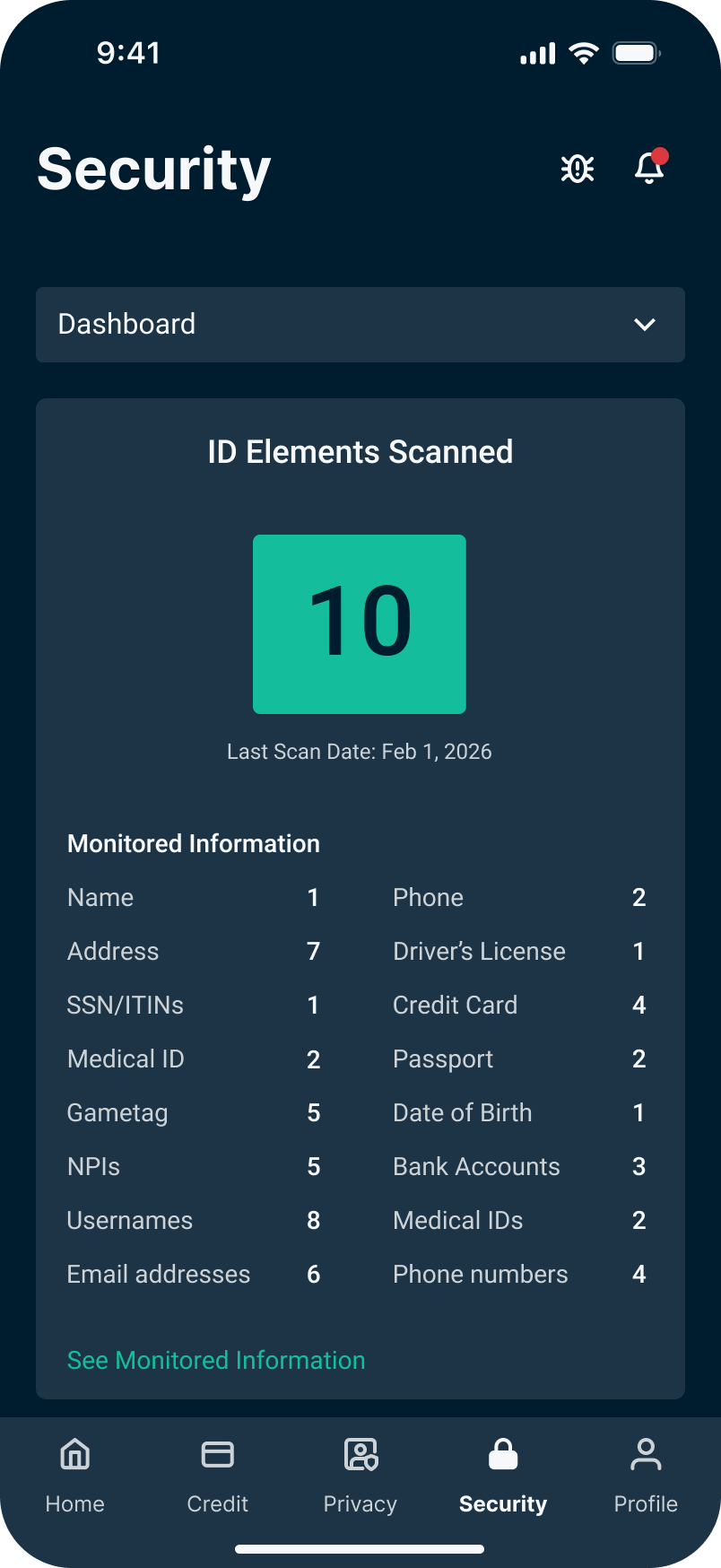This screenshot has height=1568, width=721.
Task: Switch to the Credit tab label
Action: pos(218,1503)
